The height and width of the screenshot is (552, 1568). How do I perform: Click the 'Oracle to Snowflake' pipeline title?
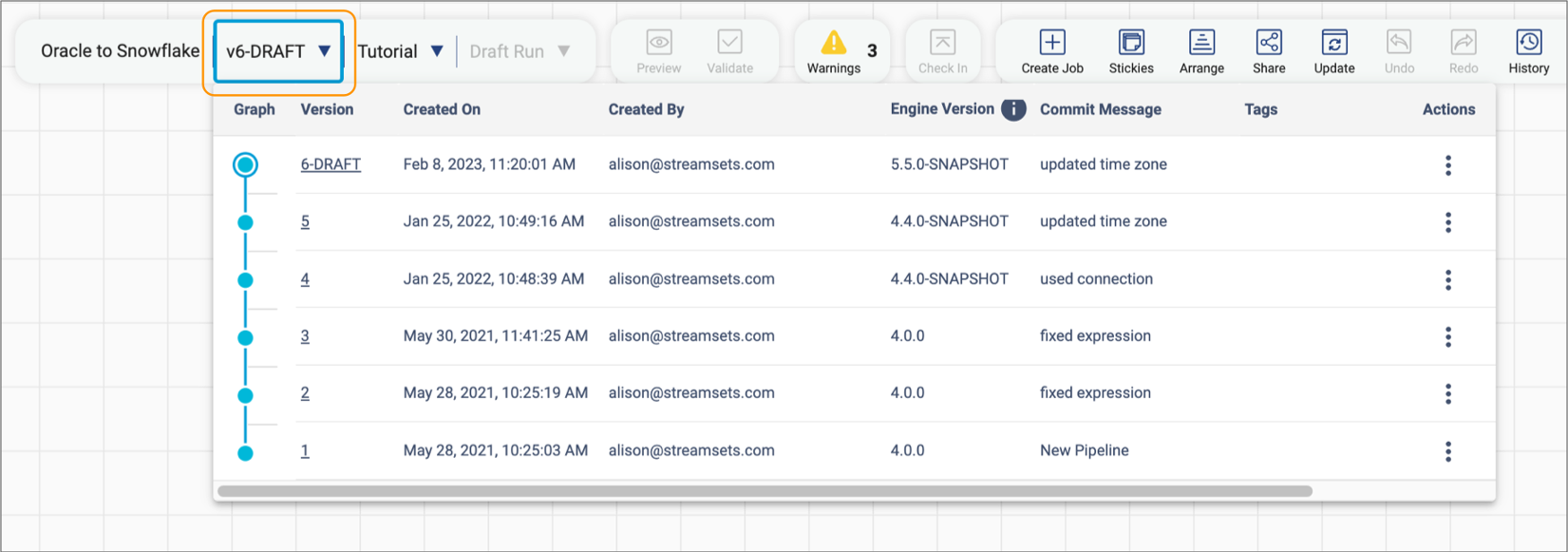(x=121, y=51)
